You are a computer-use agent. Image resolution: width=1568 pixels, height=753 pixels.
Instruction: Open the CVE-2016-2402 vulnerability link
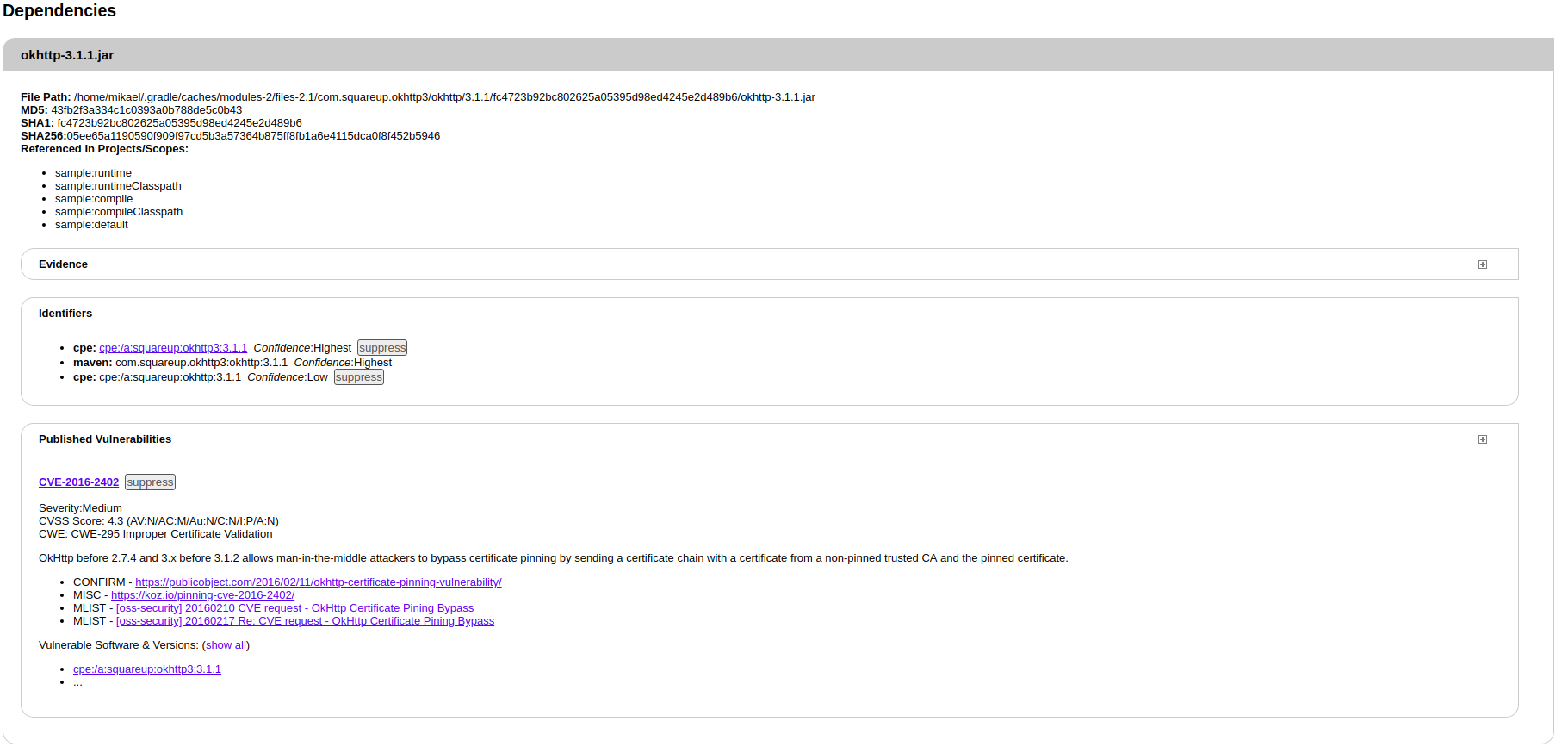(78, 482)
